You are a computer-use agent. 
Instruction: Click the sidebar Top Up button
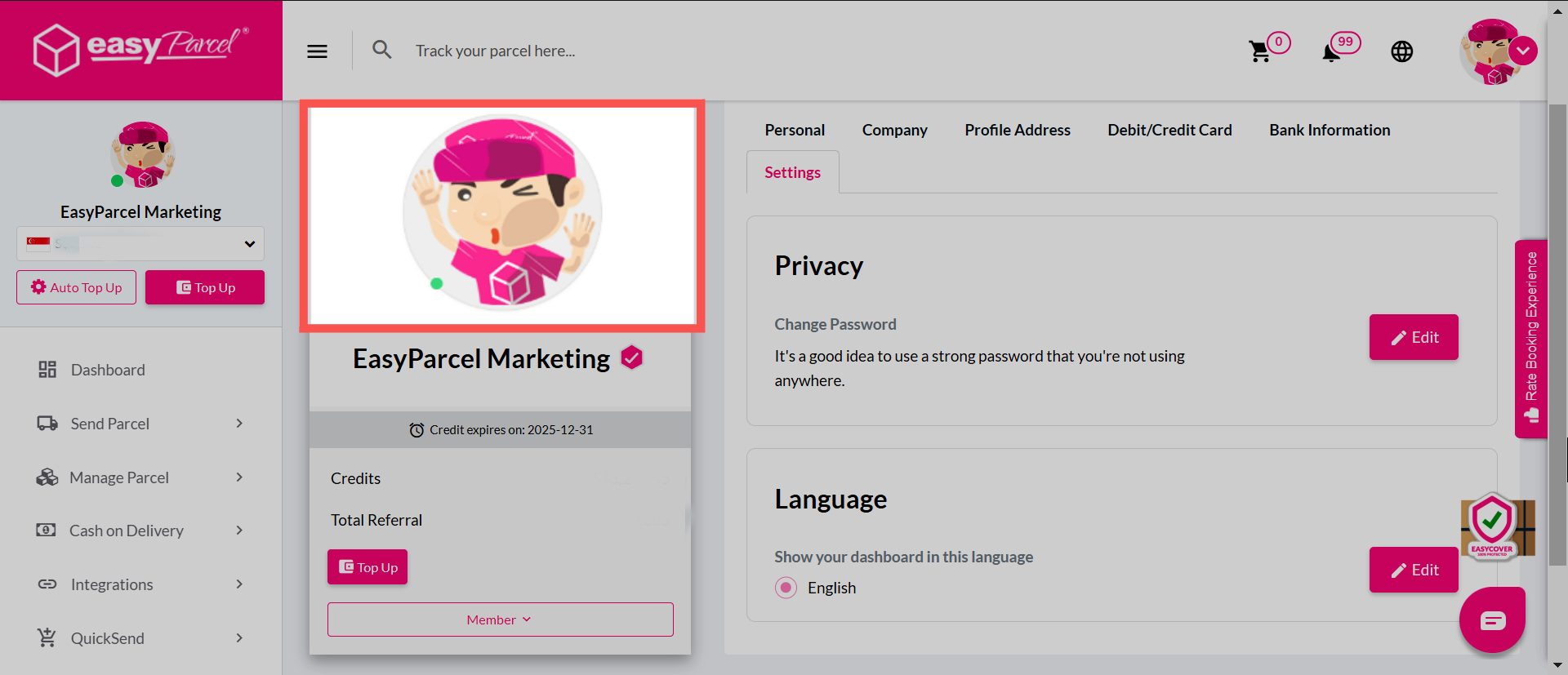tap(205, 287)
